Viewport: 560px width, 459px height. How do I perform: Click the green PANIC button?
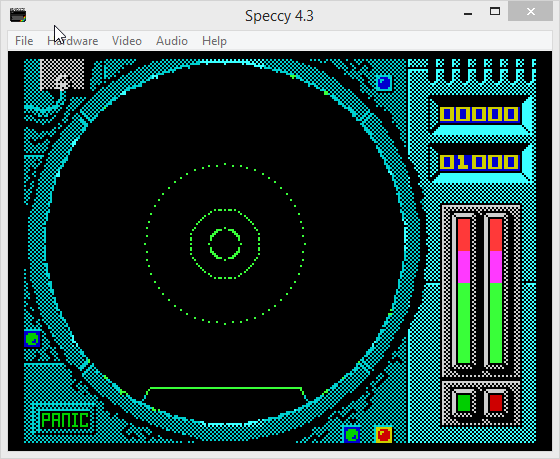pos(64,420)
